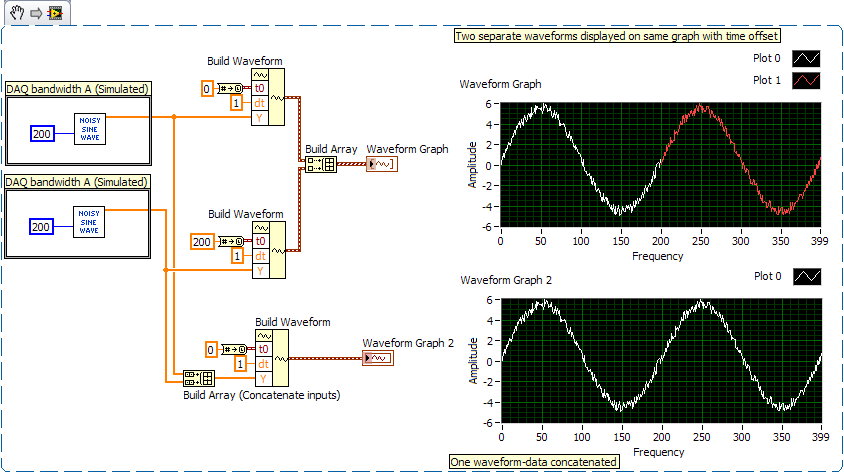Click the arrow icon in snippet header

tap(36, 13)
